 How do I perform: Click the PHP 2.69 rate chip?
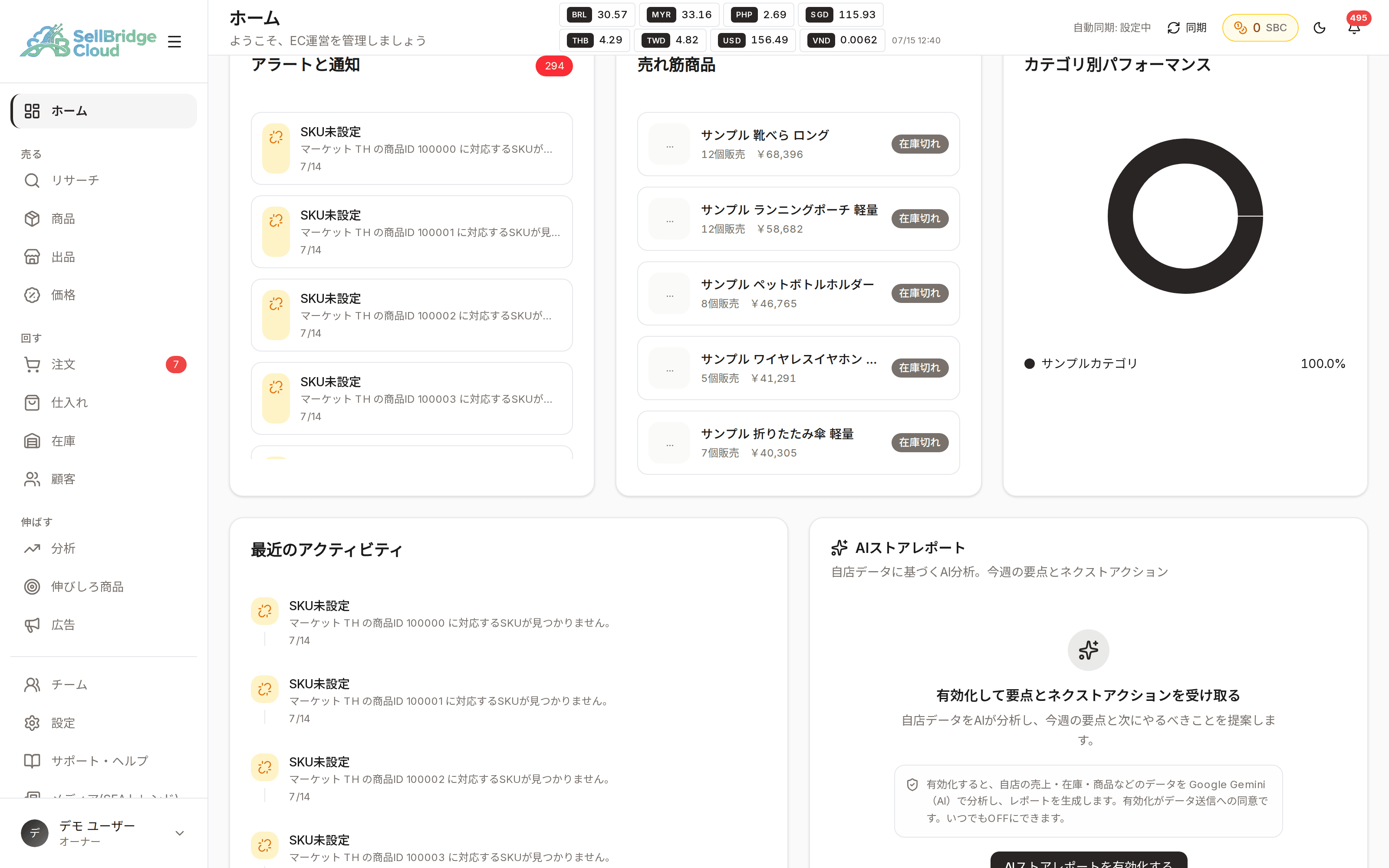point(759,15)
